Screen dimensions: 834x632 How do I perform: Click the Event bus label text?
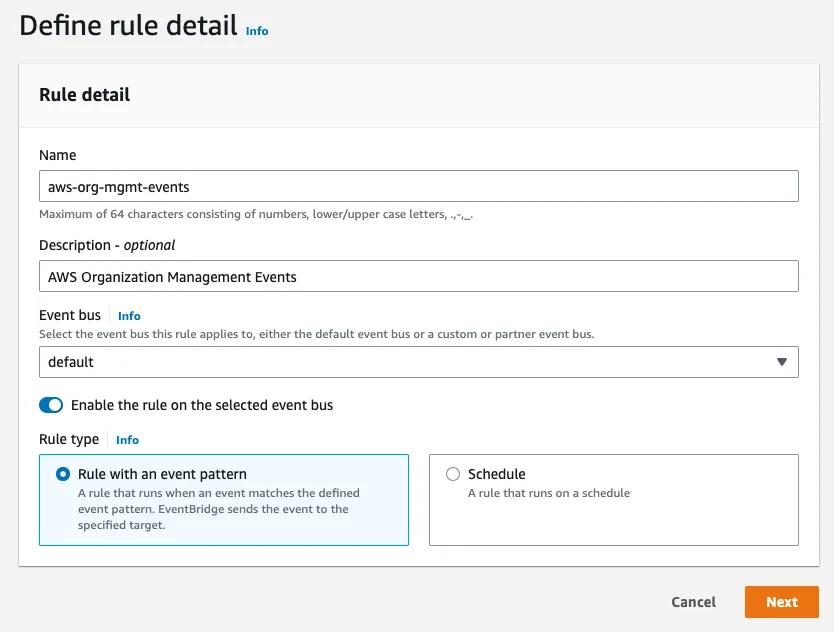(x=70, y=315)
